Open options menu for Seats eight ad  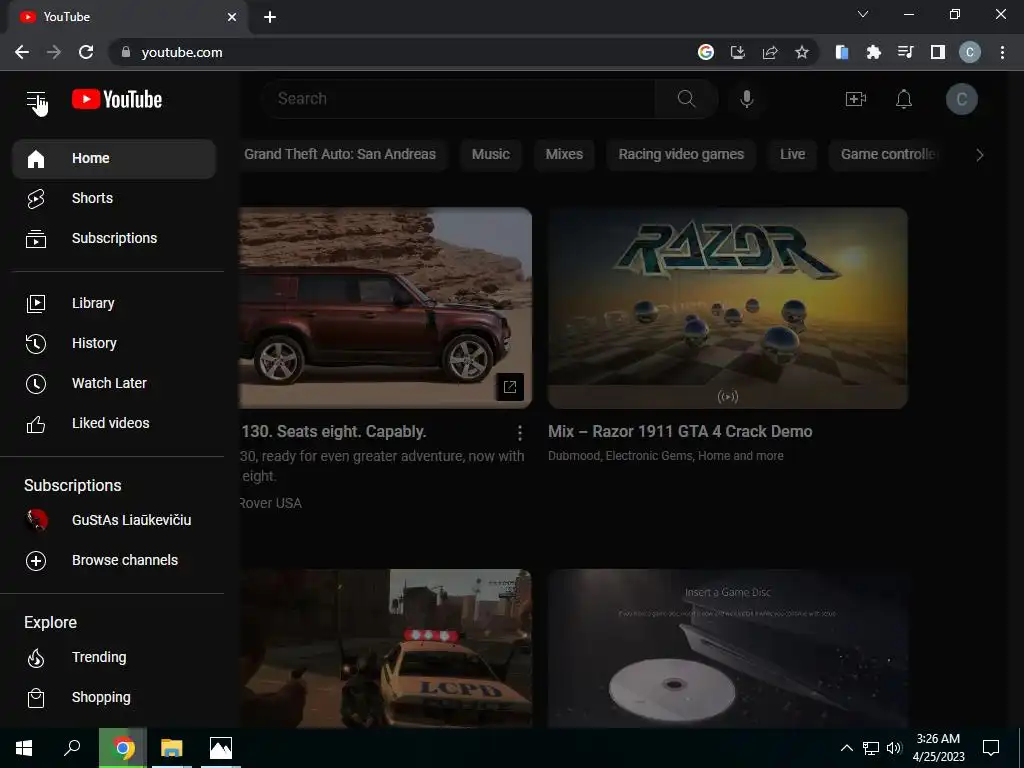click(x=519, y=432)
